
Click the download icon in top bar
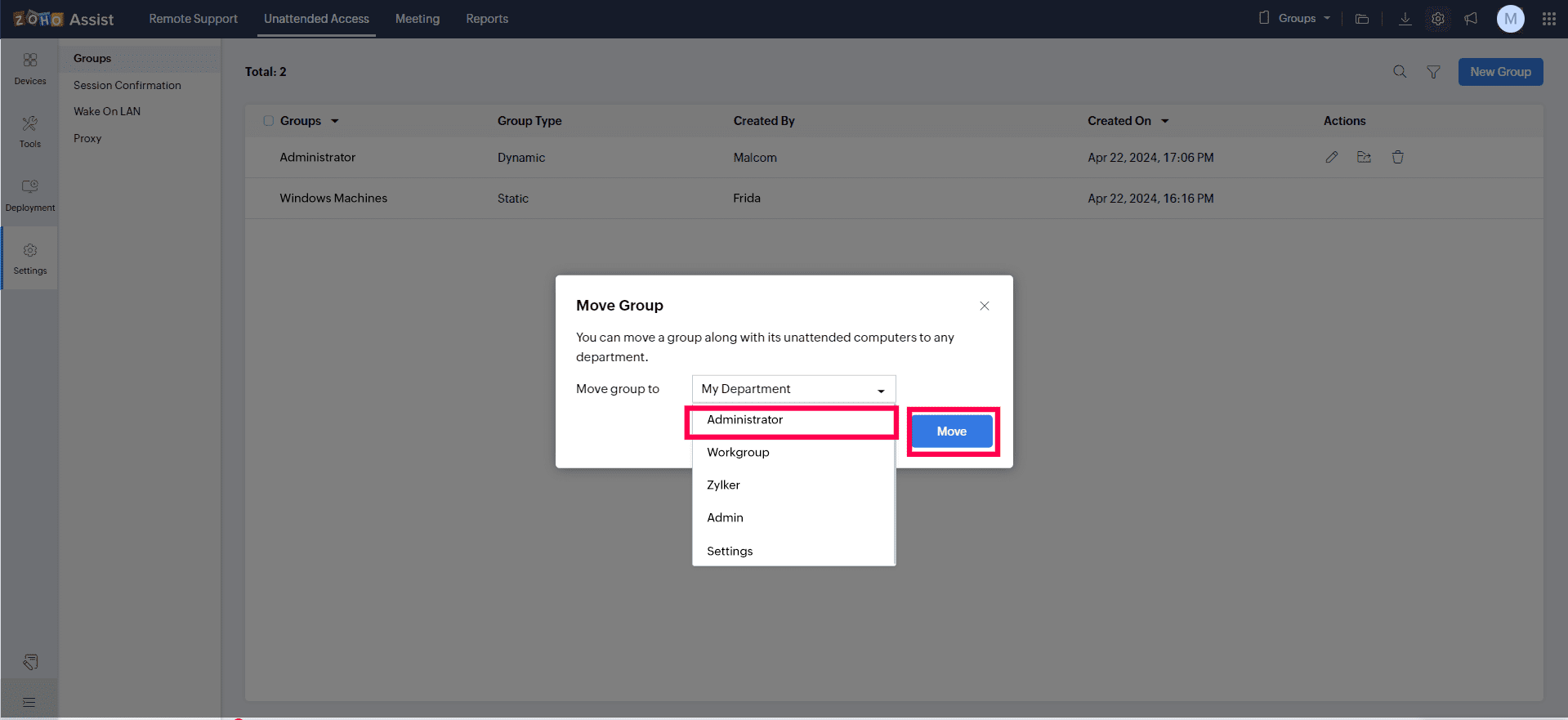click(x=1405, y=19)
